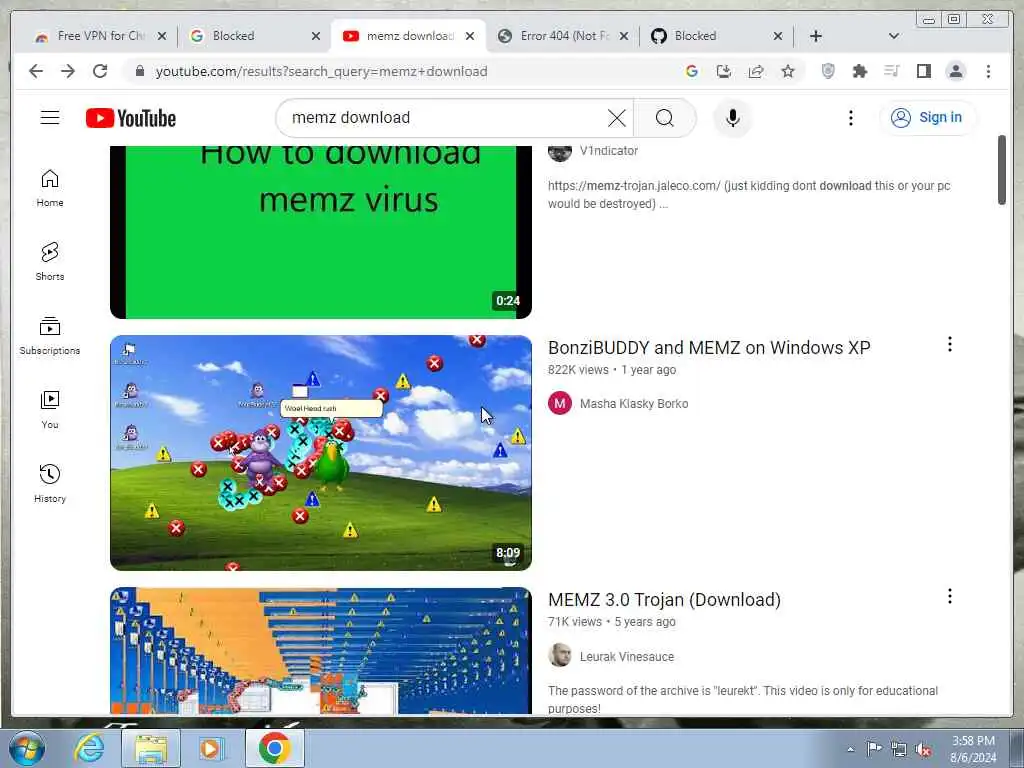Switch to the first Blocked Google tab
The width and height of the screenshot is (1024, 768).
point(255,36)
